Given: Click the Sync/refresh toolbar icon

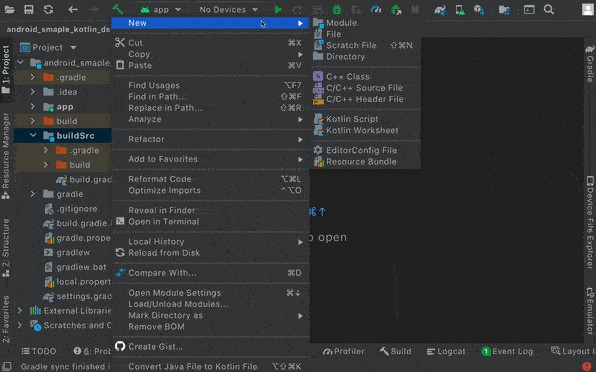Looking at the screenshot, I should click(x=48, y=9).
